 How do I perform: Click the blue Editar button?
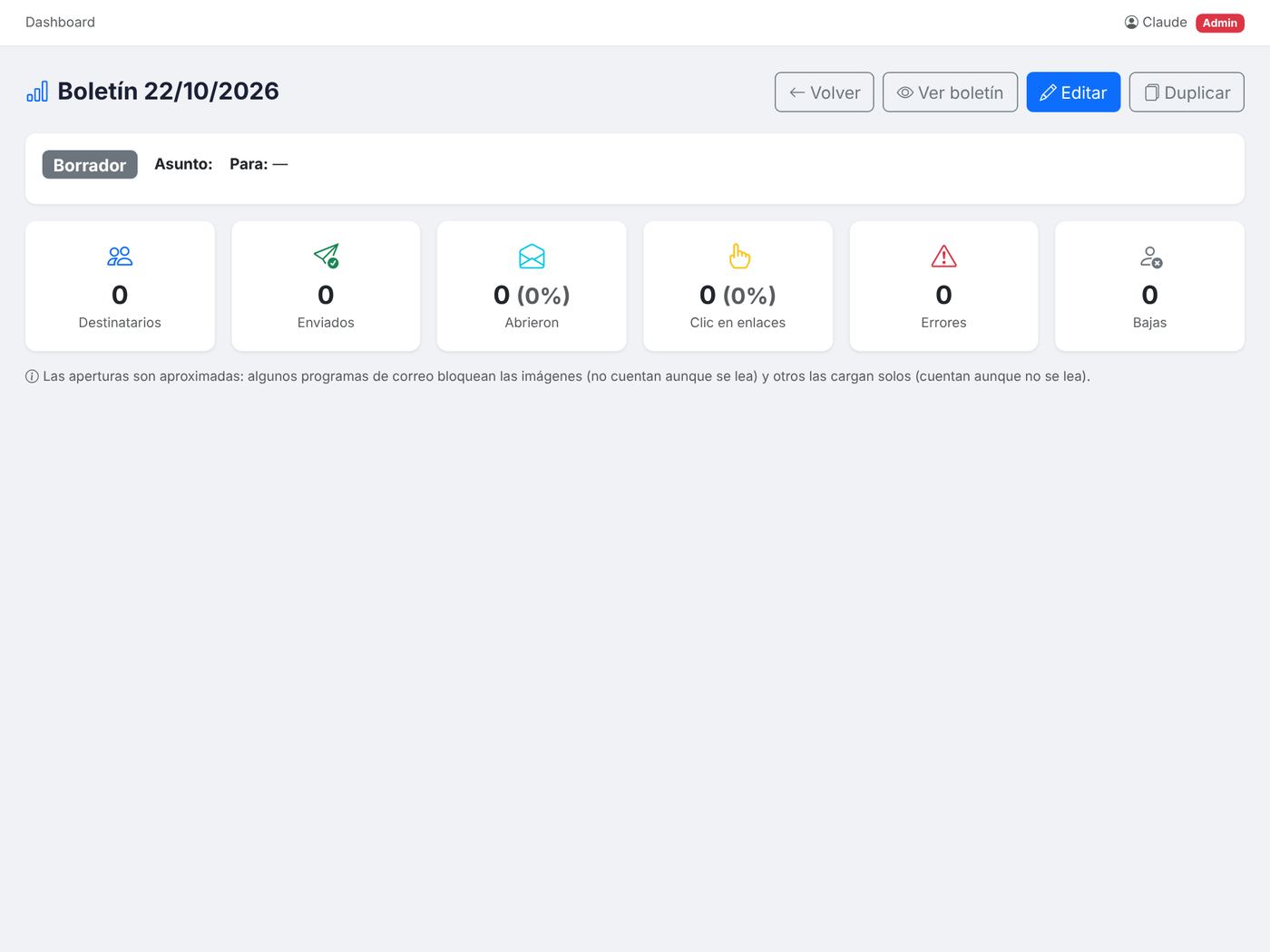pos(1073,92)
